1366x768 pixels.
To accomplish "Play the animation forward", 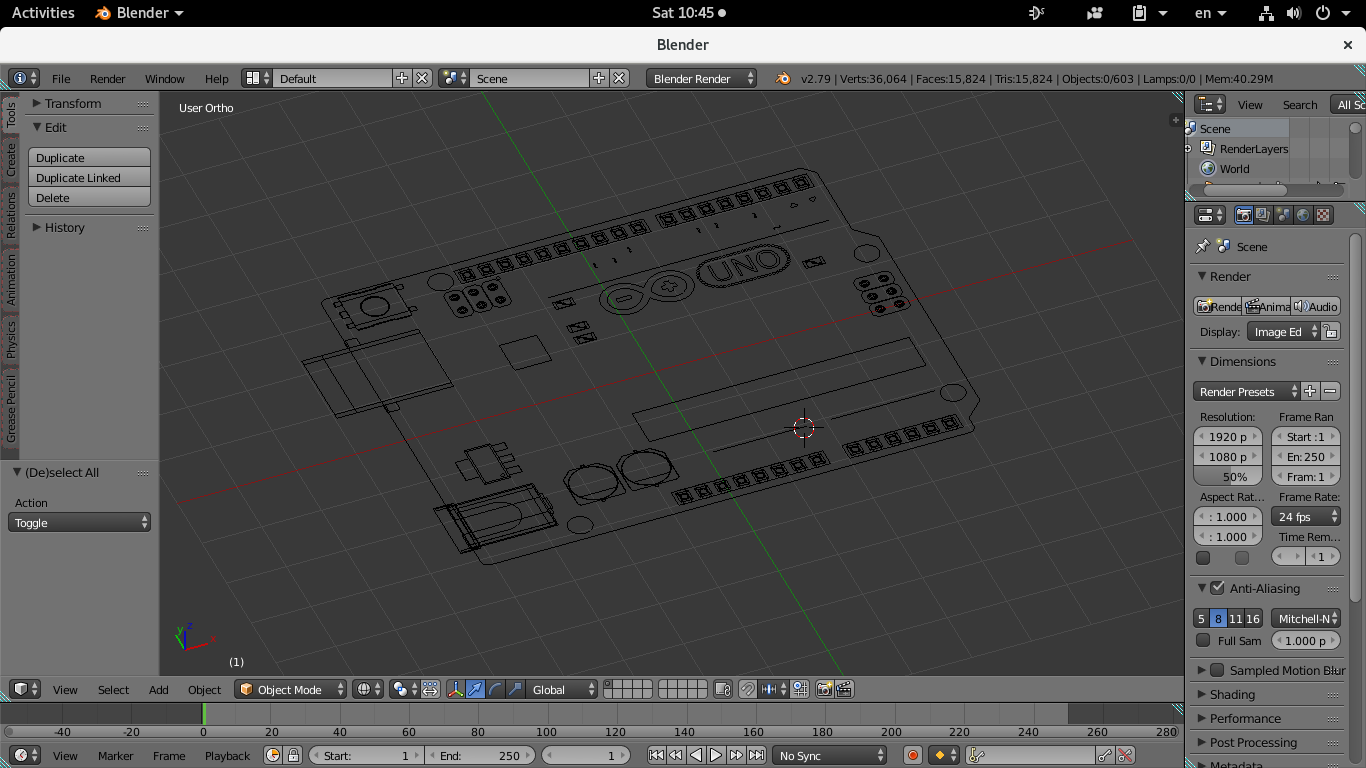I will click(716, 755).
